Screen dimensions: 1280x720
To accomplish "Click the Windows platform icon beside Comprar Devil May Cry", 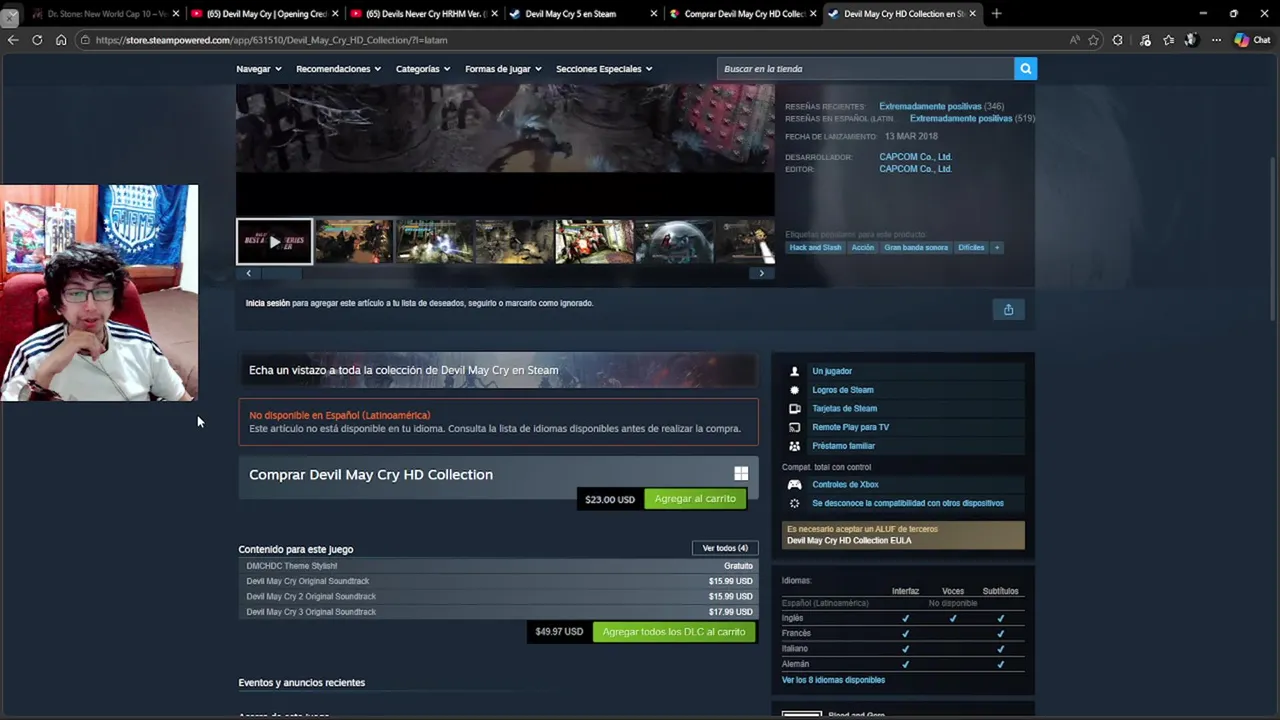I will (741, 474).
